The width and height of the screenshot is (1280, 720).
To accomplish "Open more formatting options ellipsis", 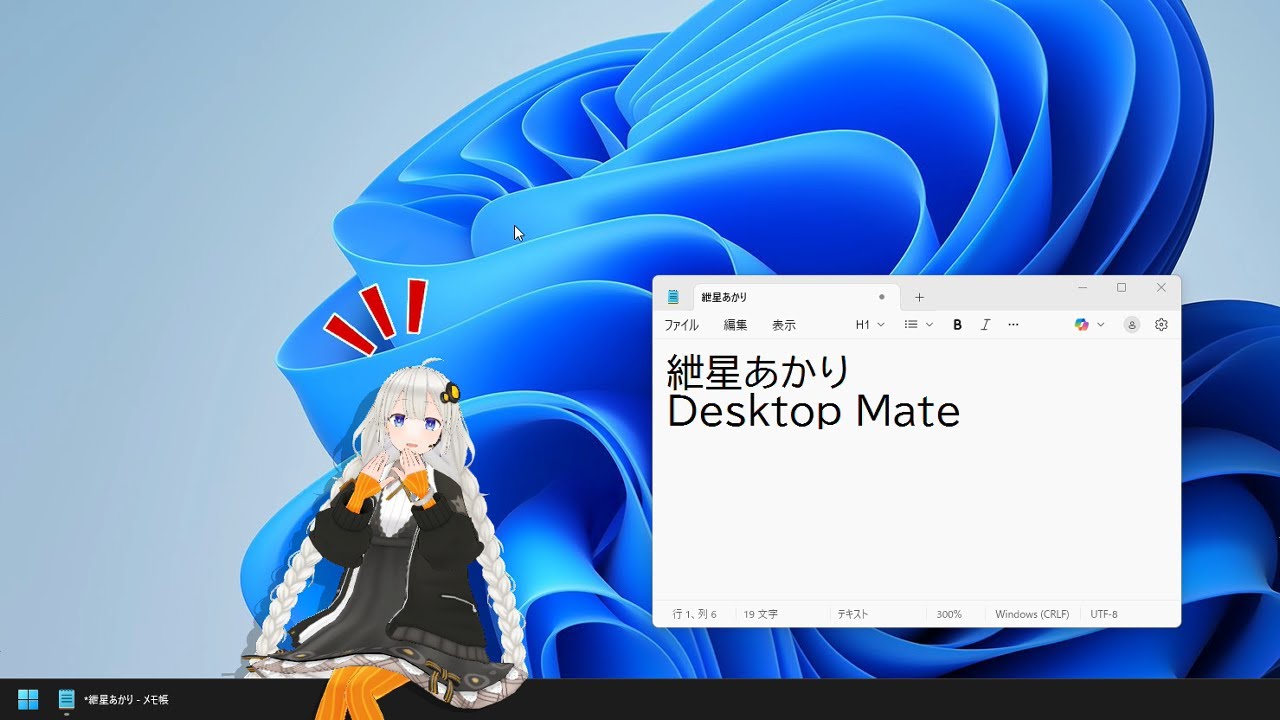I will (x=1013, y=325).
